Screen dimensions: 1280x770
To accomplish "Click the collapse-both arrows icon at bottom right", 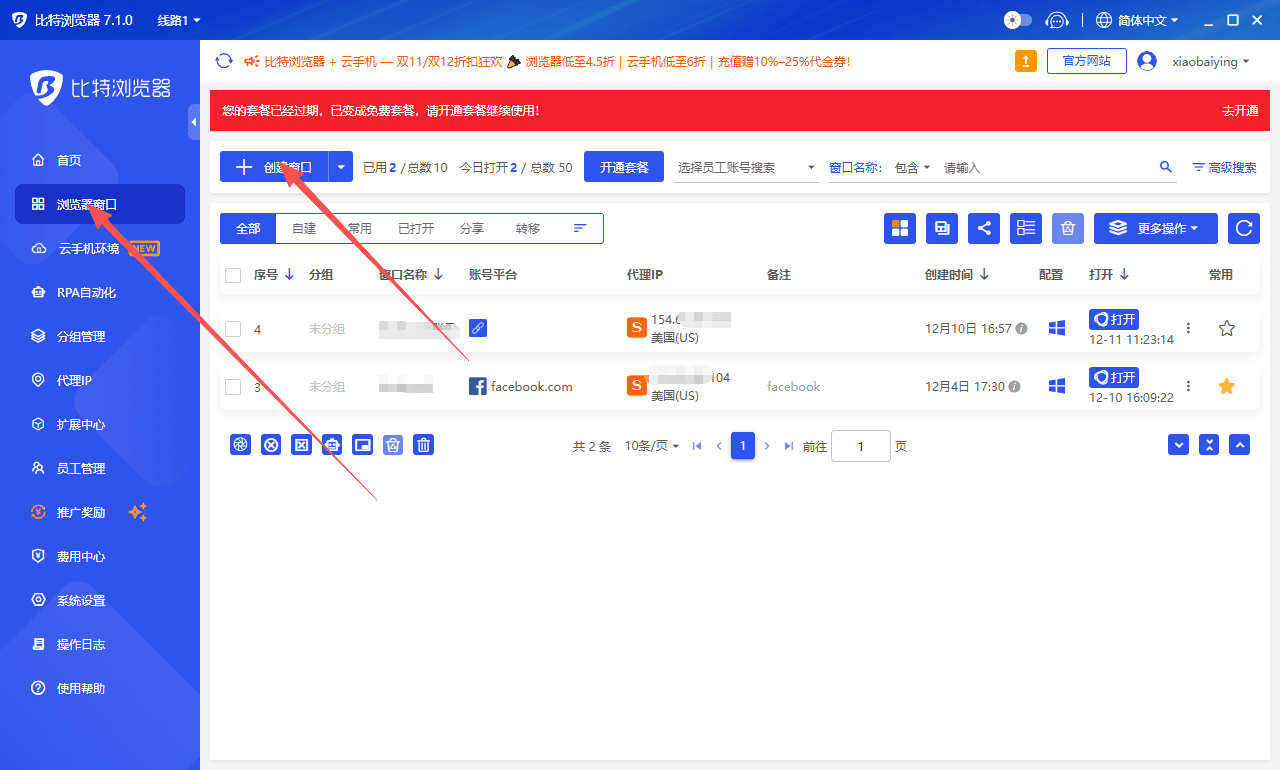I will [x=1210, y=445].
